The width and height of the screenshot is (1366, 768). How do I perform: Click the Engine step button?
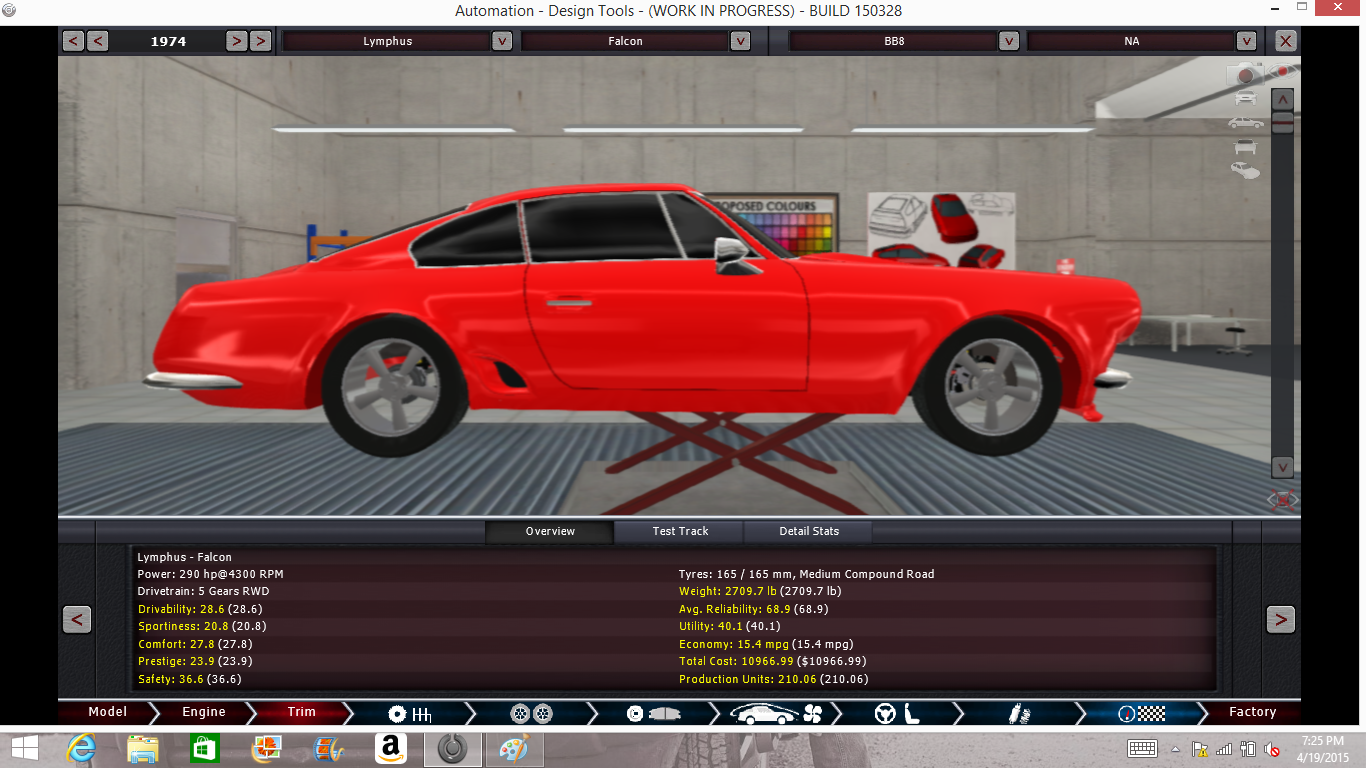coord(204,713)
